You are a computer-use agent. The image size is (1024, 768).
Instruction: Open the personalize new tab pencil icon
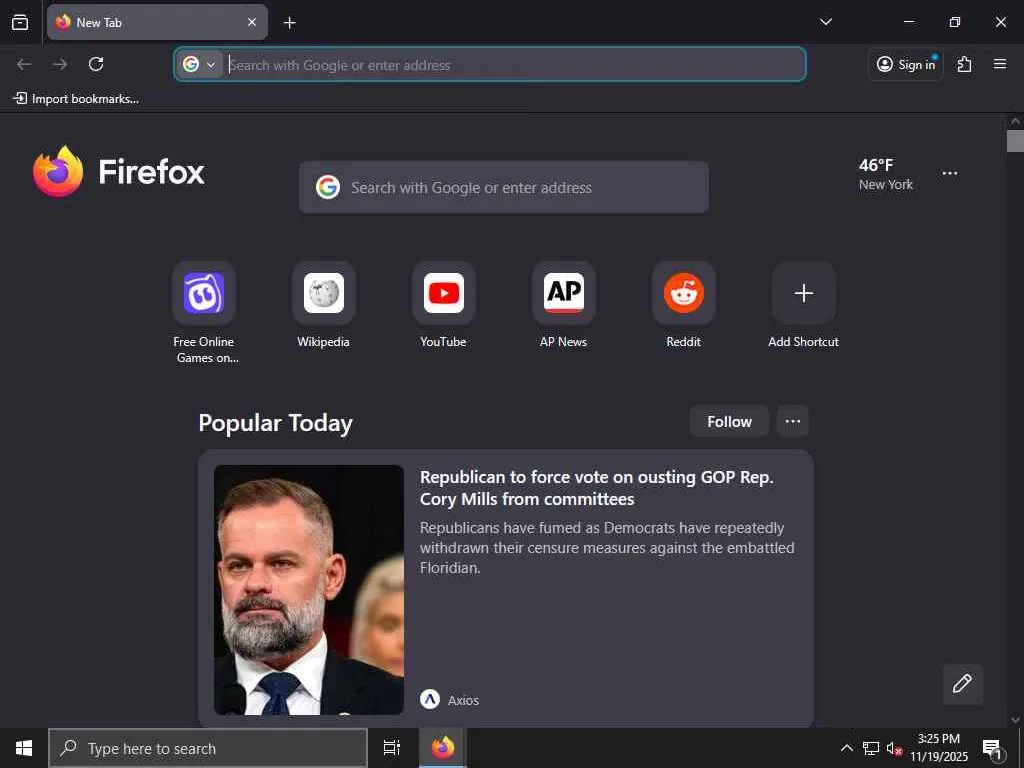tap(963, 684)
